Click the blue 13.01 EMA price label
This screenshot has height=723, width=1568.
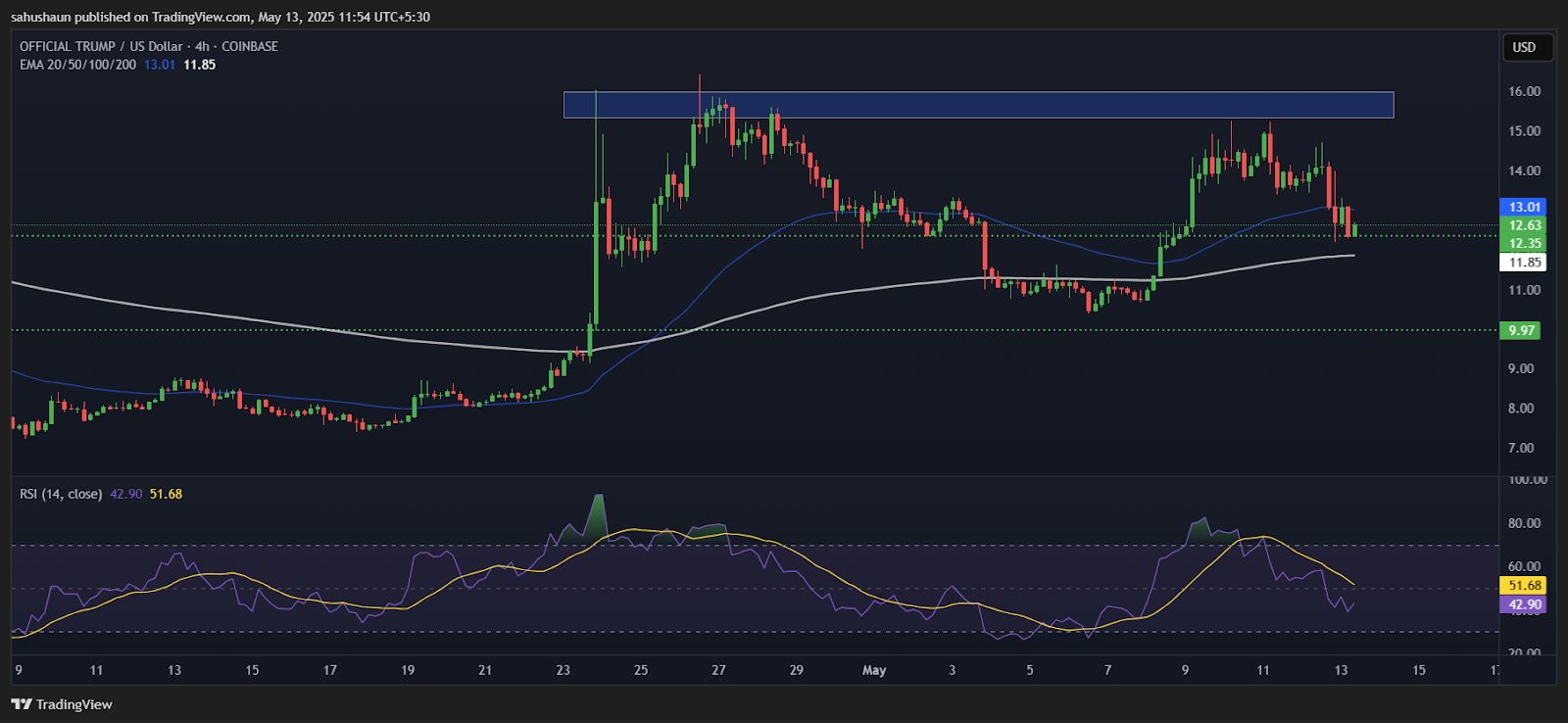(x=1524, y=207)
